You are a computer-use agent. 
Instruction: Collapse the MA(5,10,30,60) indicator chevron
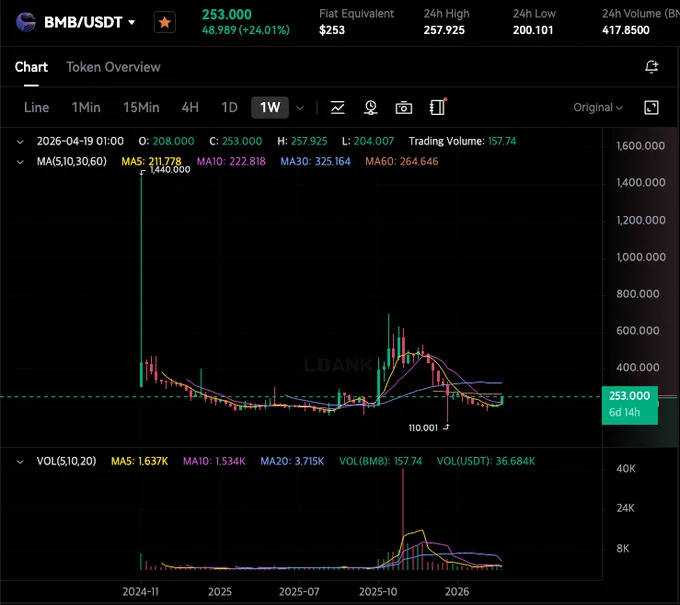tap(20, 162)
